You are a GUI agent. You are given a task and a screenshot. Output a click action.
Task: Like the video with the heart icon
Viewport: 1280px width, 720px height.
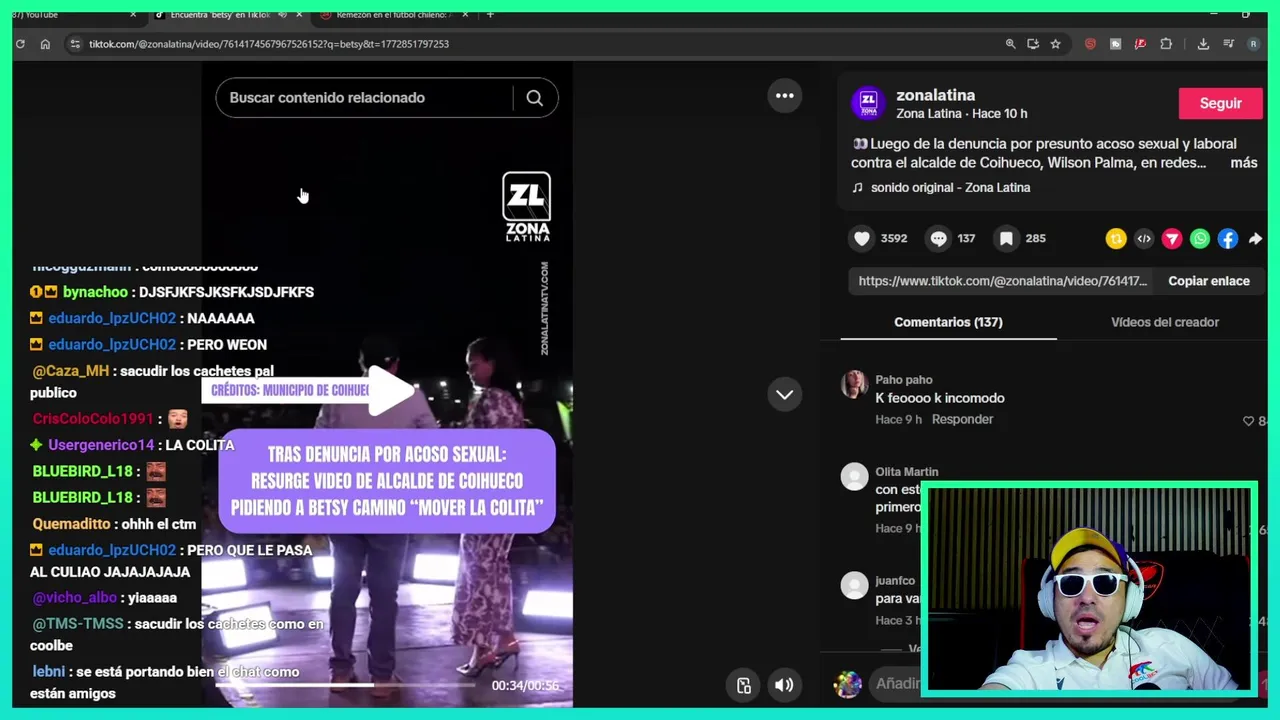coord(862,238)
